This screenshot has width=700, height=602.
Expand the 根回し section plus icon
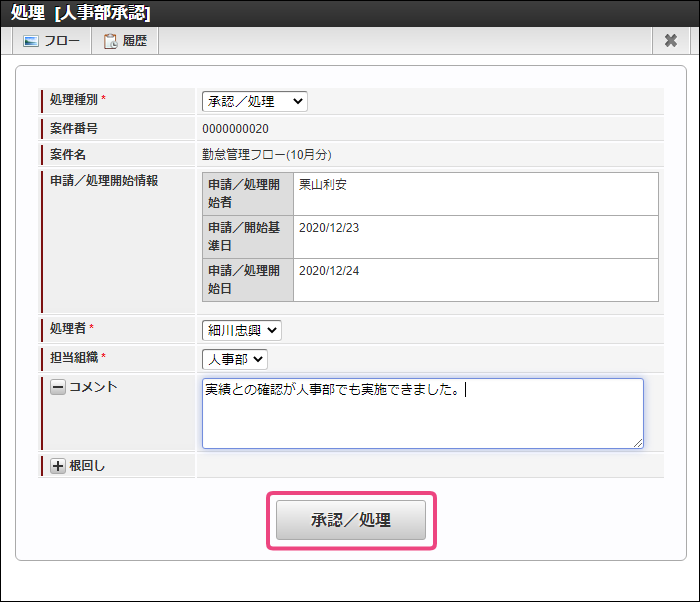pos(57,466)
